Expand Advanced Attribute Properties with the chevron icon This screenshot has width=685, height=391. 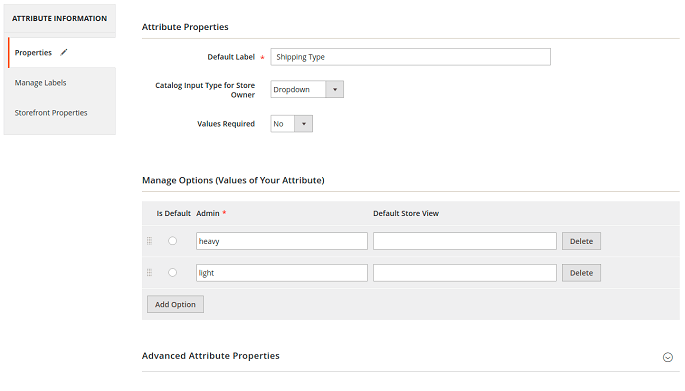click(668, 357)
